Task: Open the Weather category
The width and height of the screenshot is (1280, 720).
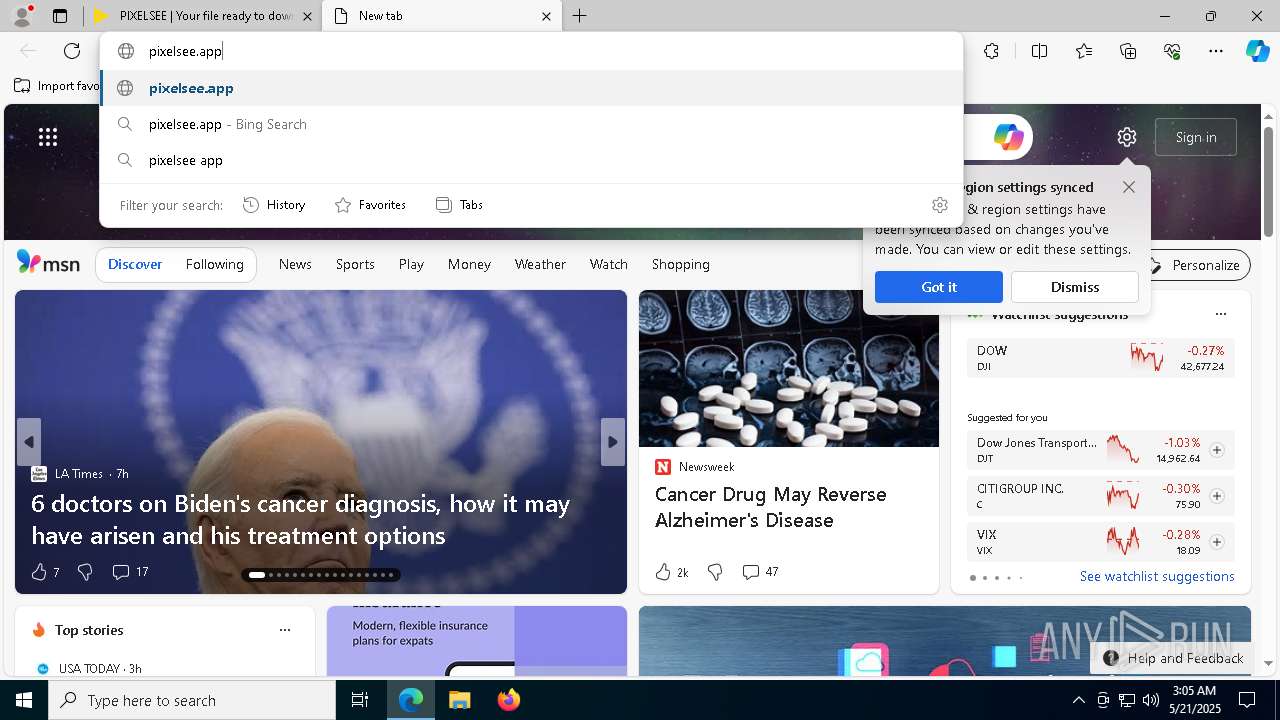Action: point(540,264)
